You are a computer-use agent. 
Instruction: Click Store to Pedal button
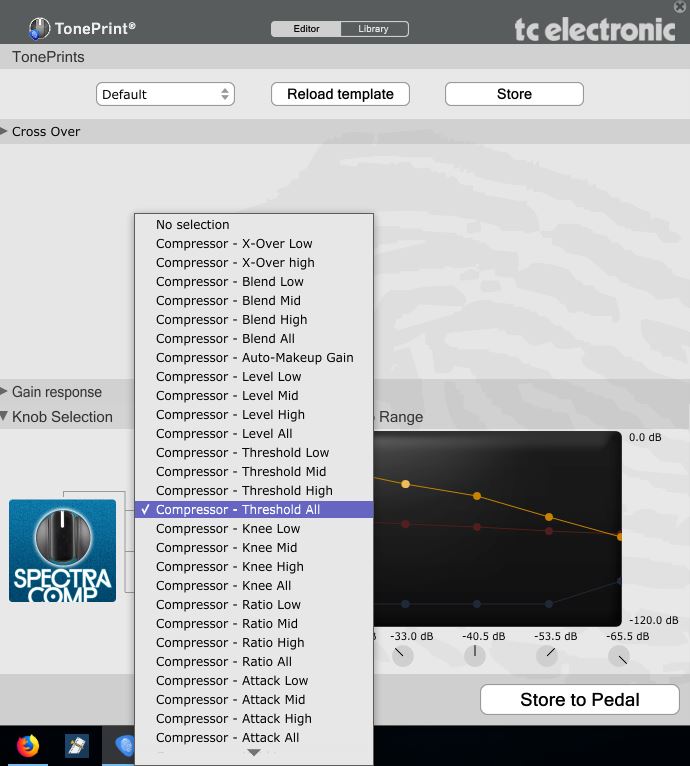(580, 700)
